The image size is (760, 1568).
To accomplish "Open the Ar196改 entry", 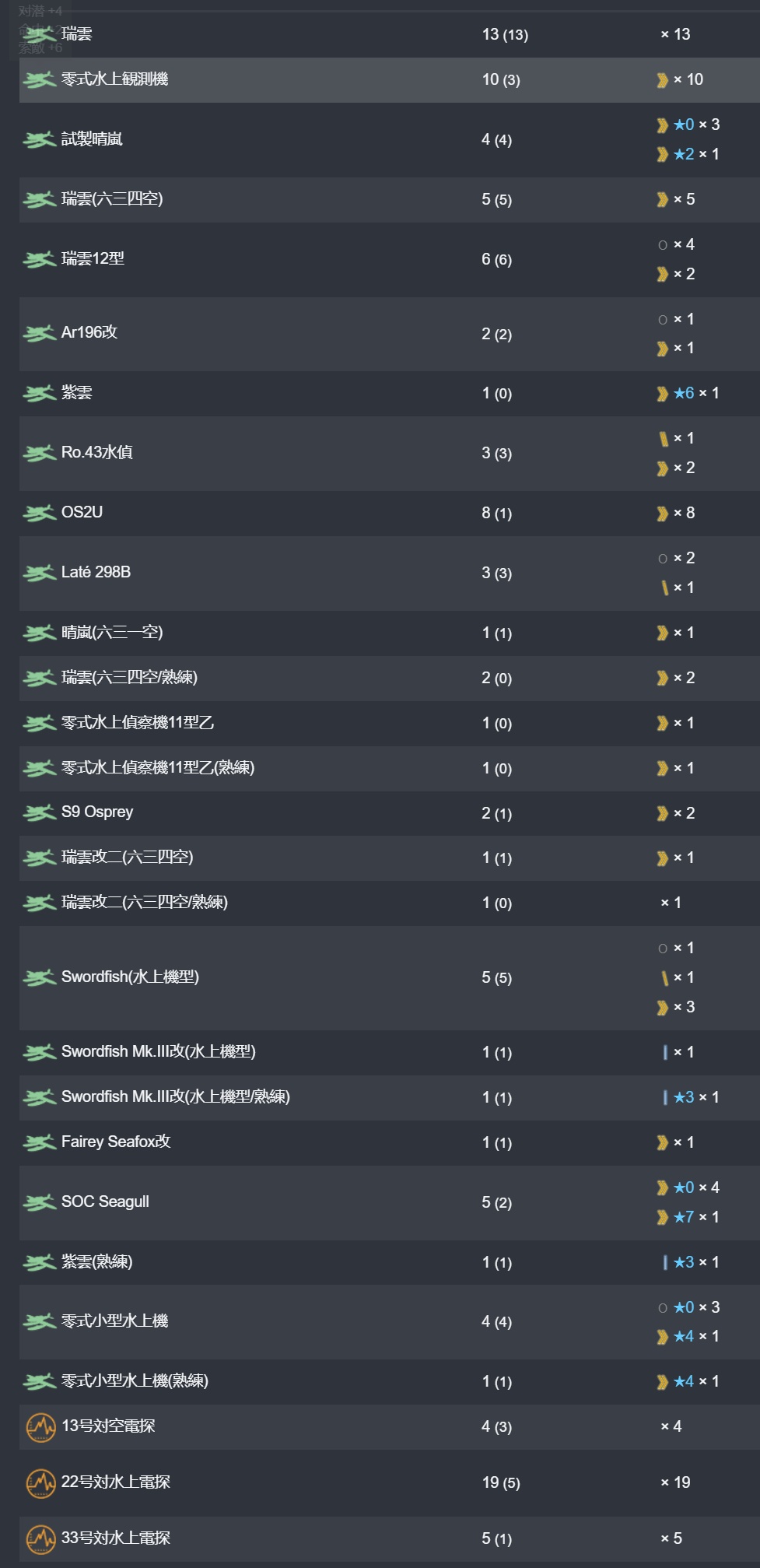I will (390, 334).
